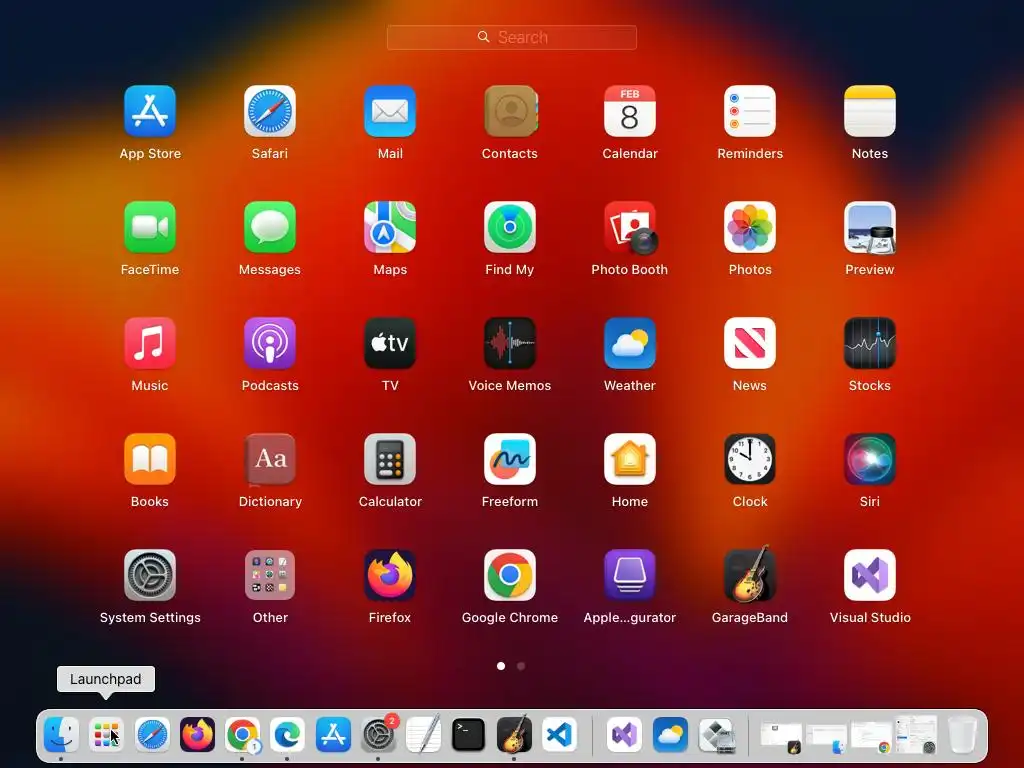Open the Find My app
Screen dimensions: 1024x768
[510, 227]
